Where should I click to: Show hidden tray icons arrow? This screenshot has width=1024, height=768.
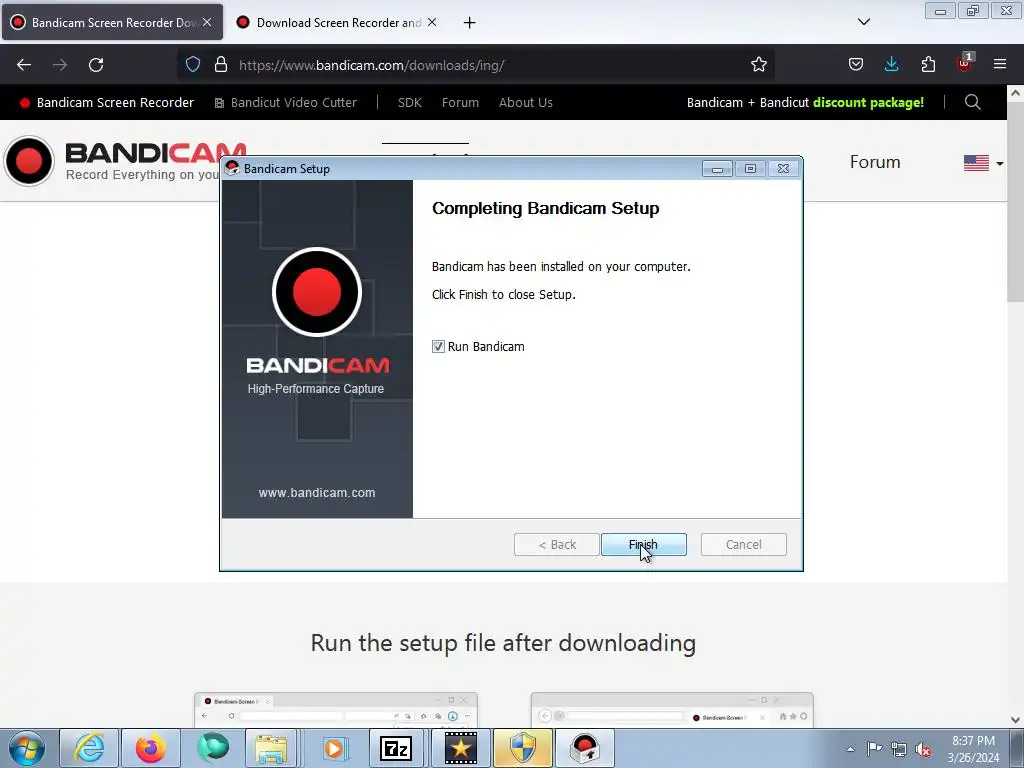click(850, 749)
